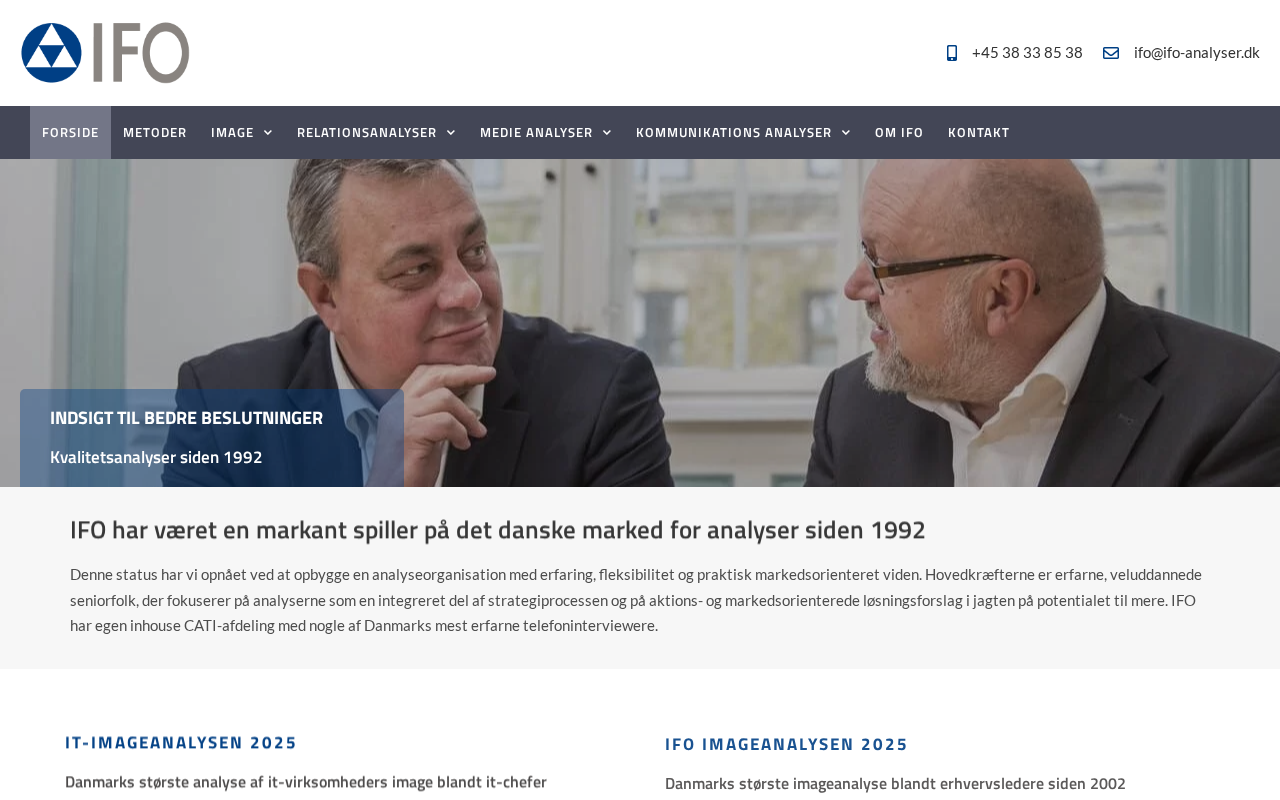Expand the Medie Analyser chevron arrow
The height and width of the screenshot is (800, 1280).
pyautogui.click(x=607, y=133)
